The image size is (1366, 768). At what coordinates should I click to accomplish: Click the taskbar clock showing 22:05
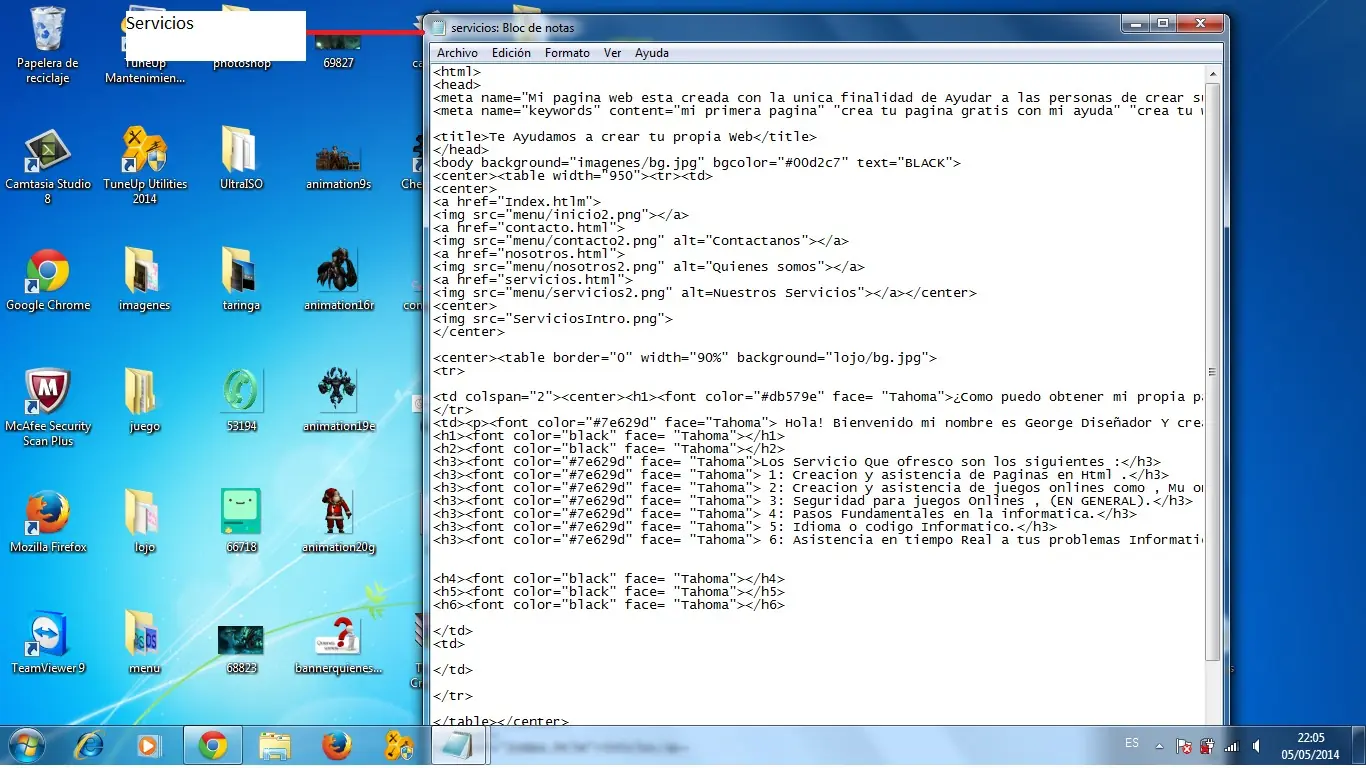pos(1310,746)
